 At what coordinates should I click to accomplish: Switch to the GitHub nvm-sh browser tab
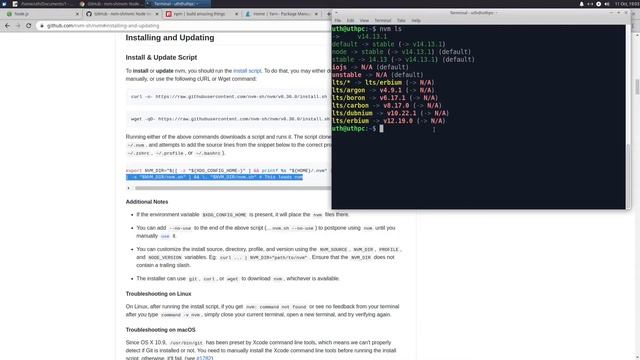122,14
